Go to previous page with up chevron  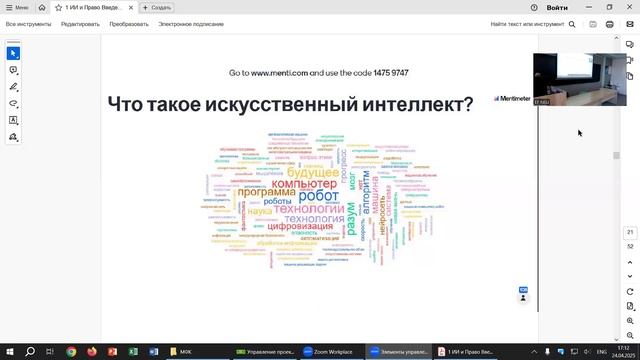(630, 262)
